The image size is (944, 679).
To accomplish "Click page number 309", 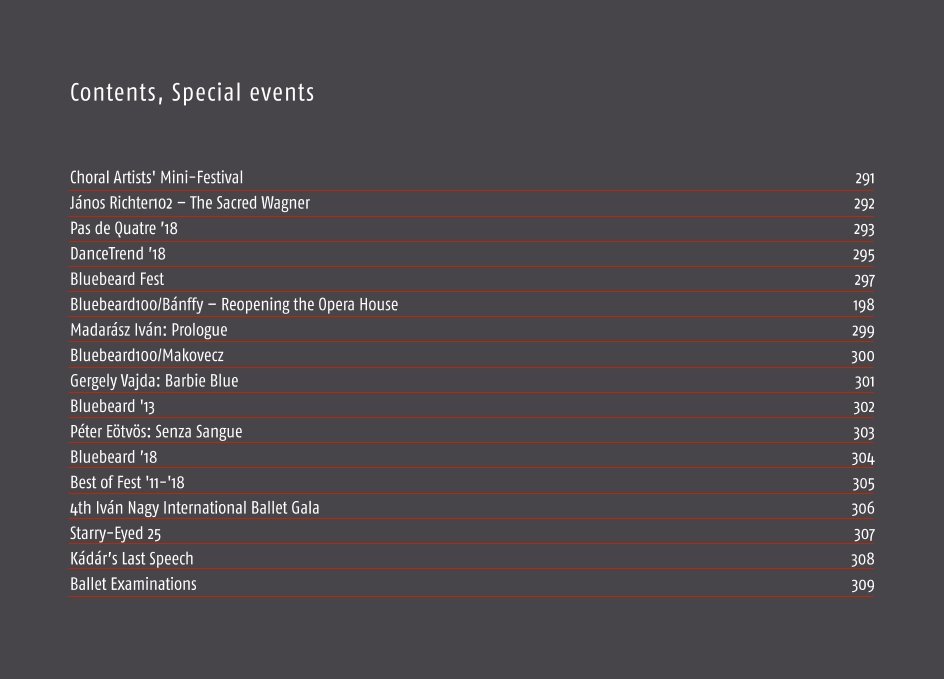I will [x=863, y=585].
